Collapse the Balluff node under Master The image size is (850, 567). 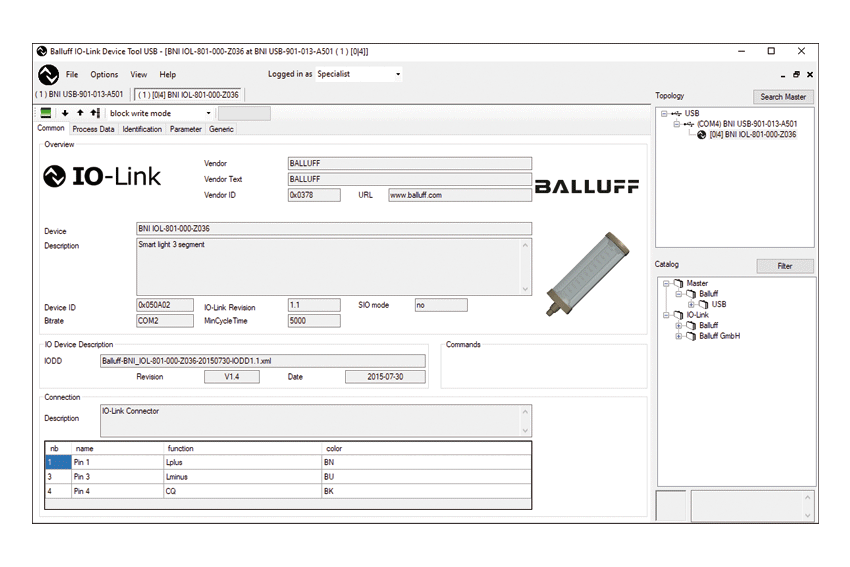[x=679, y=294]
